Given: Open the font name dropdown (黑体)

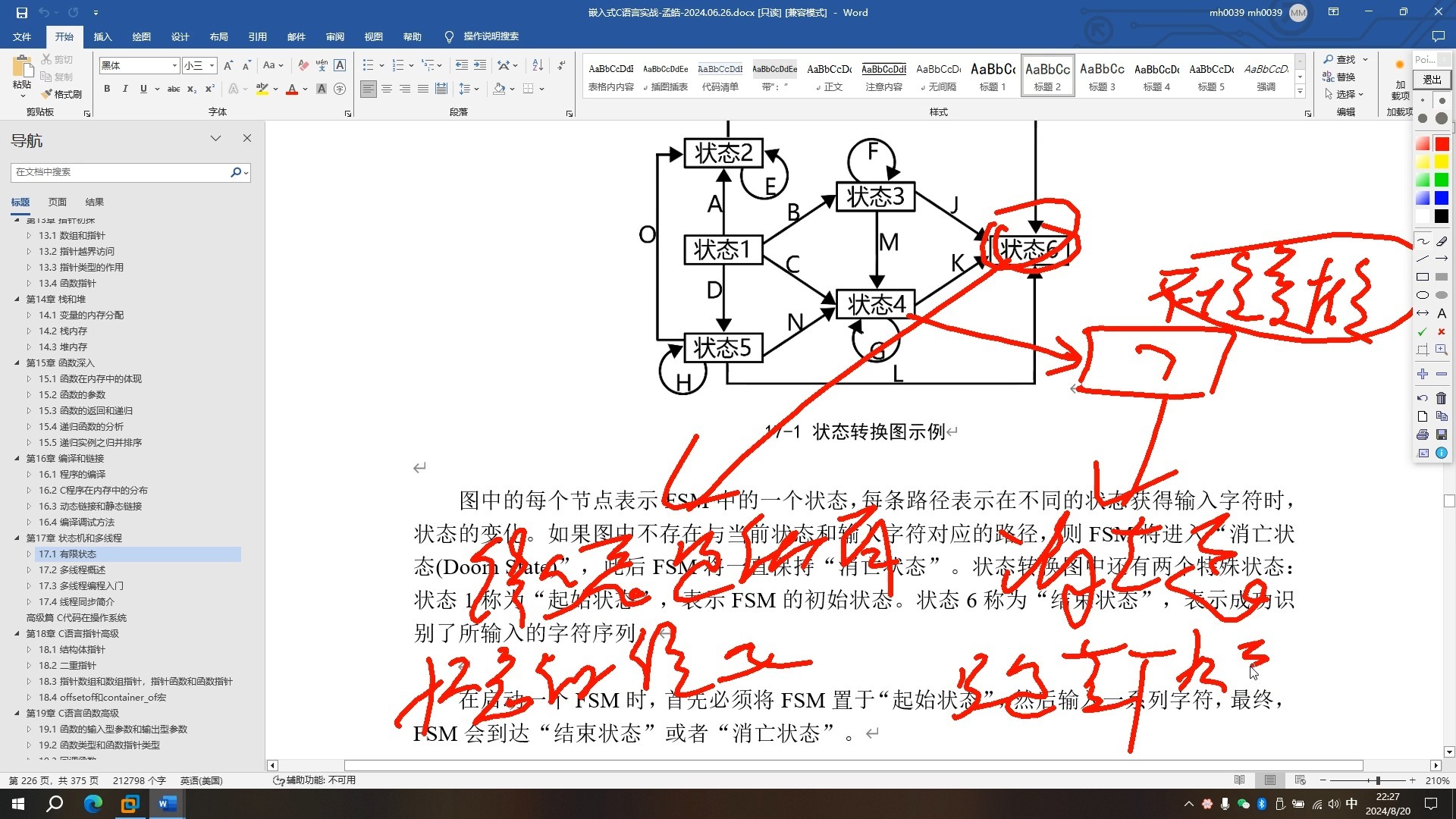Looking at the screenshot, I should (x=174, y=66).
